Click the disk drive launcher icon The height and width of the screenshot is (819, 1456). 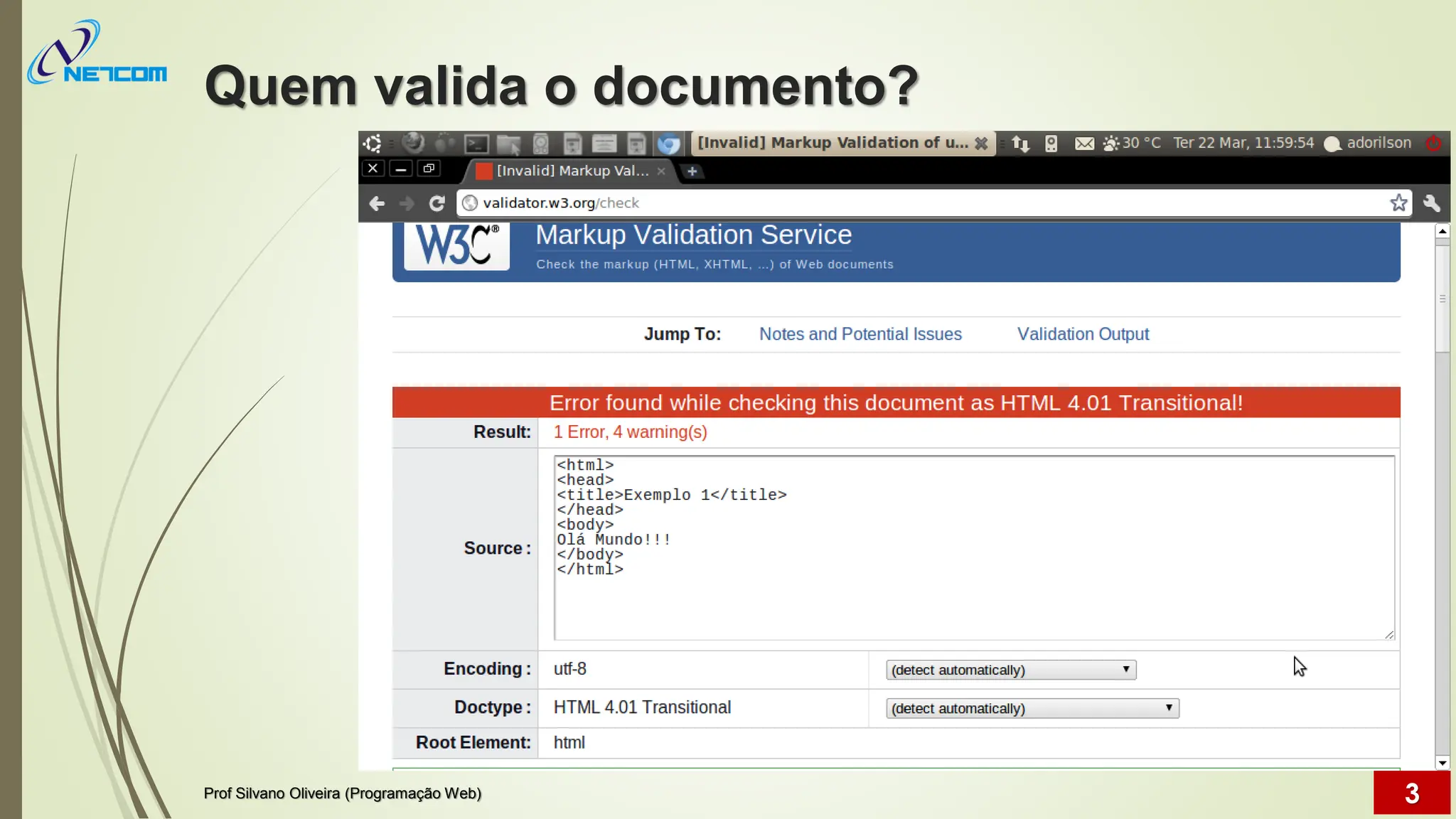tap(541, 144)
